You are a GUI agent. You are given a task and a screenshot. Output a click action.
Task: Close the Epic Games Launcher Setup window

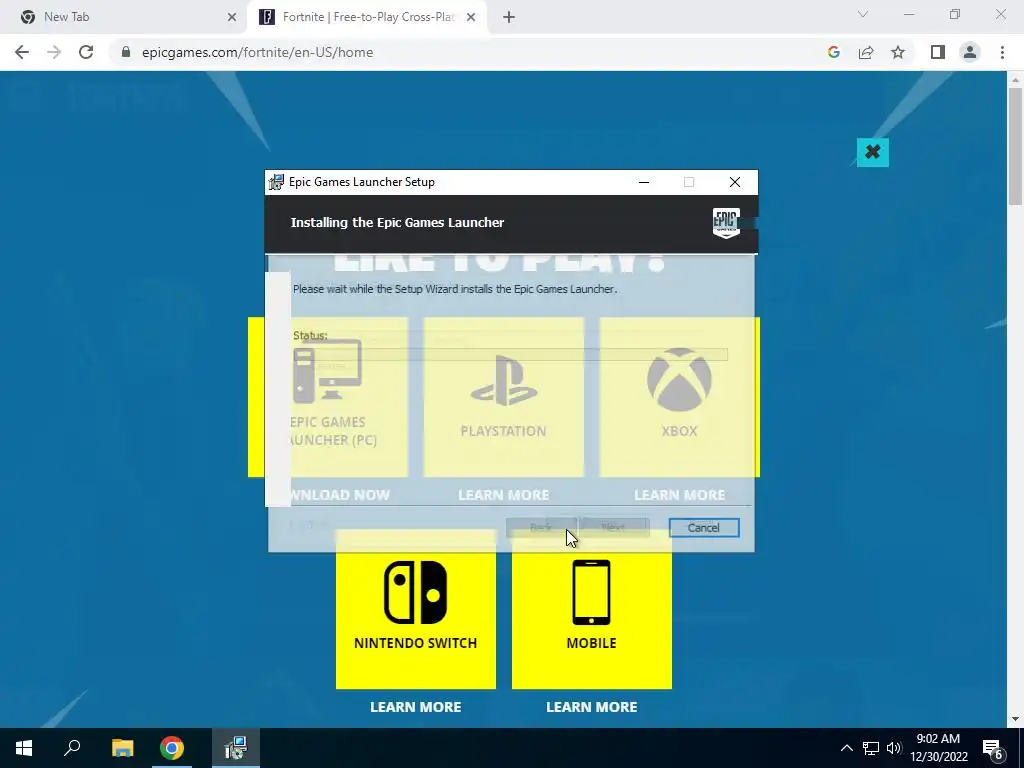click(x=735, y=182)
